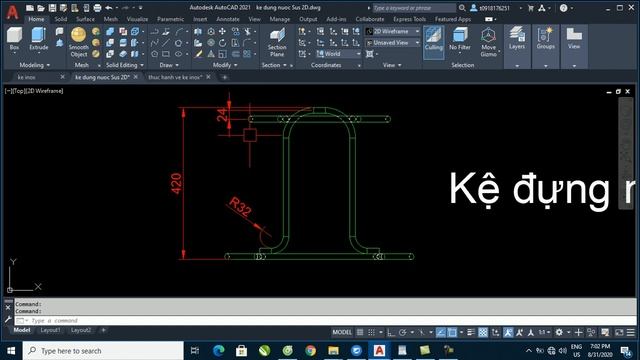Screen dimensions: 640x360
Task: Click the search magnifier icon
Action: click(x=462, y=8)
